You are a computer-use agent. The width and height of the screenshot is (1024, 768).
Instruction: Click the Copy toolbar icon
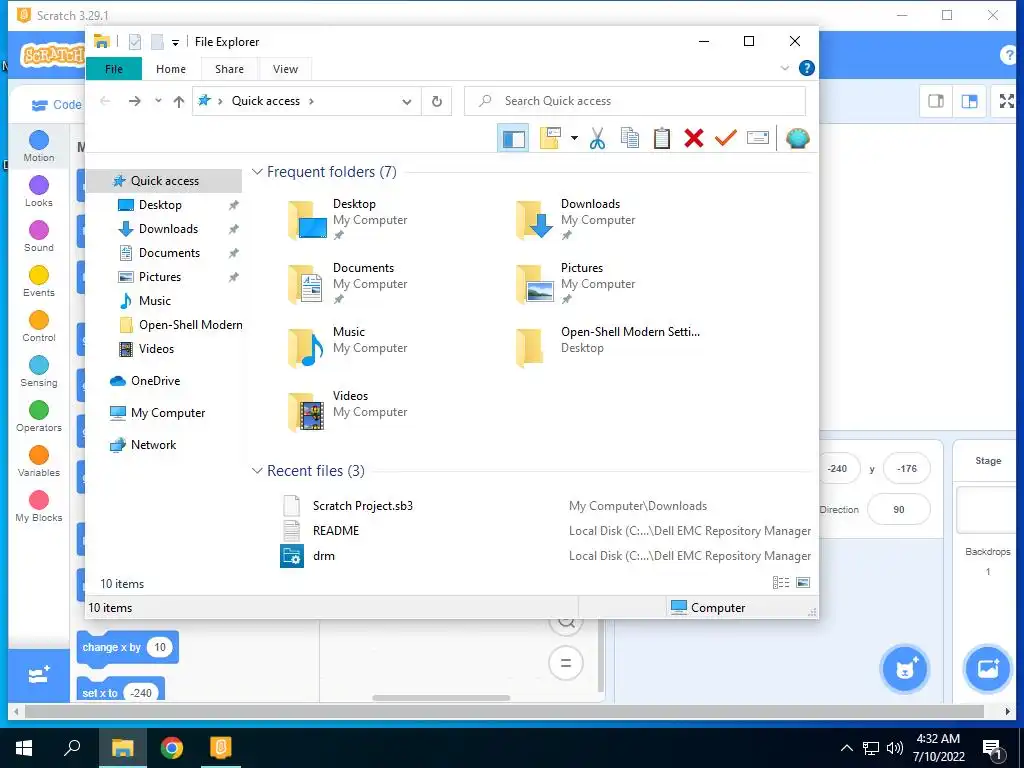[630, 138]
